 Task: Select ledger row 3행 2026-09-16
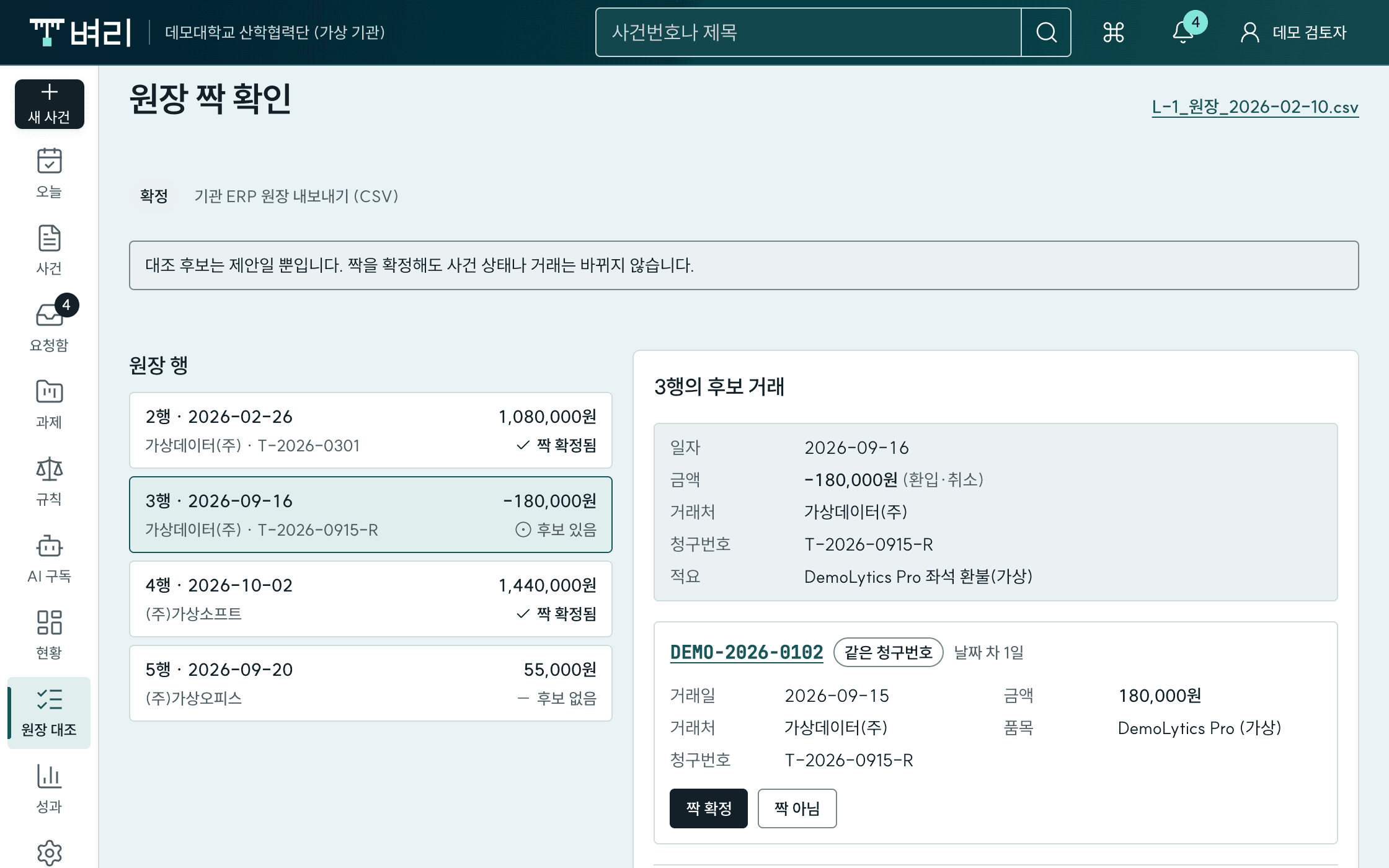[x=371, y=515]
